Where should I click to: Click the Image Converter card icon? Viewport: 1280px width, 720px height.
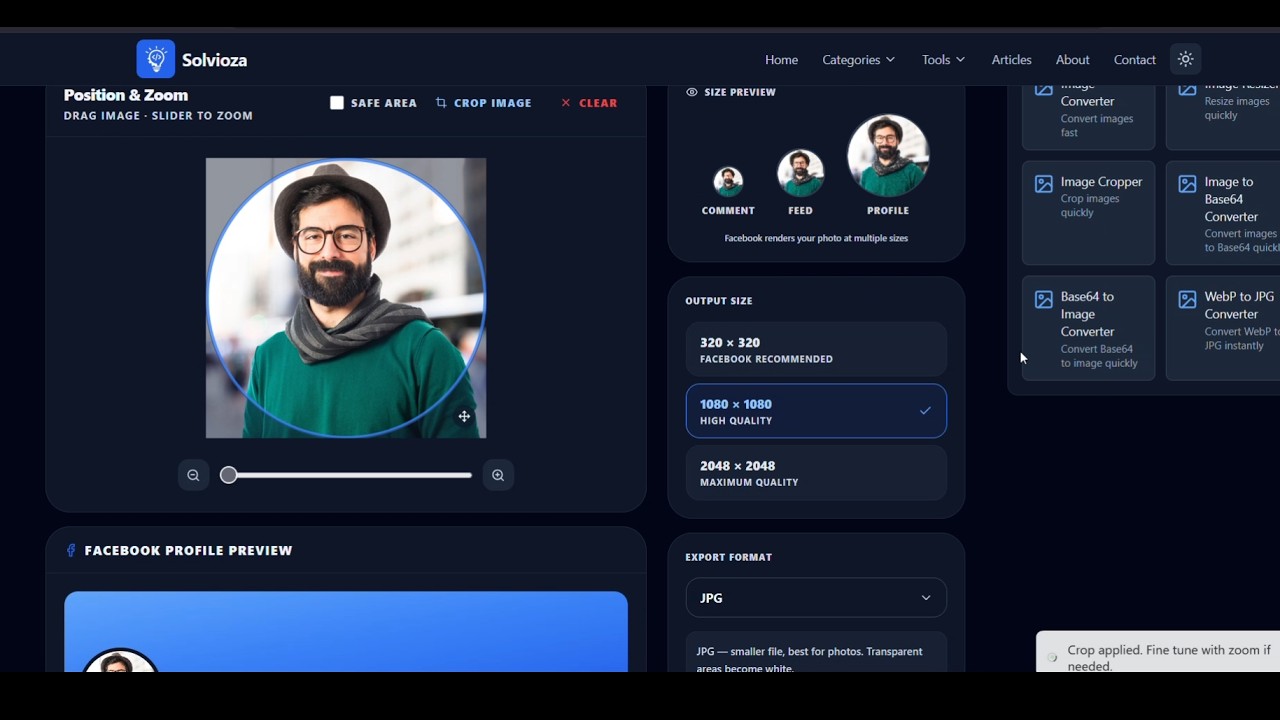point(1043,90)
